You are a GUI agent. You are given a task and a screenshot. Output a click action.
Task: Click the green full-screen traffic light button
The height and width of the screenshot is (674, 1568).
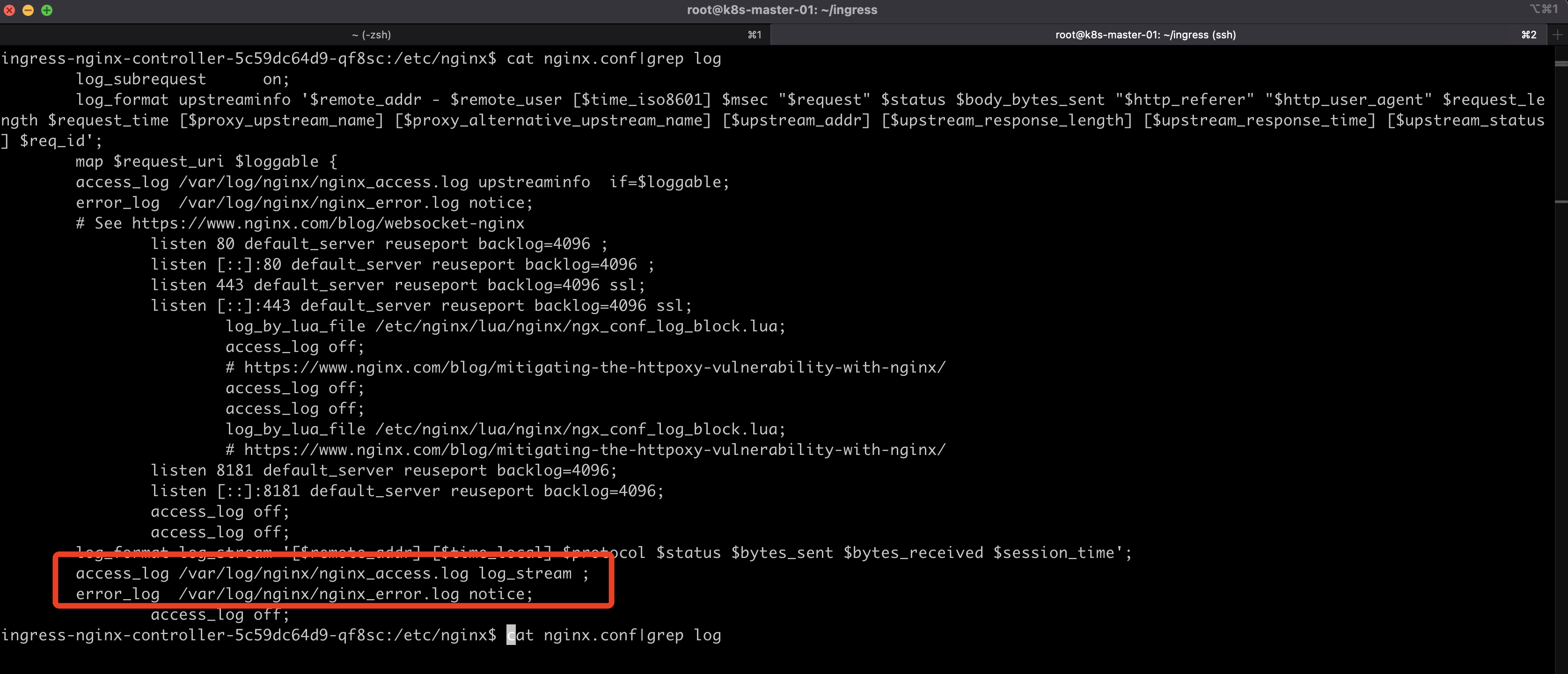(47, 10)
